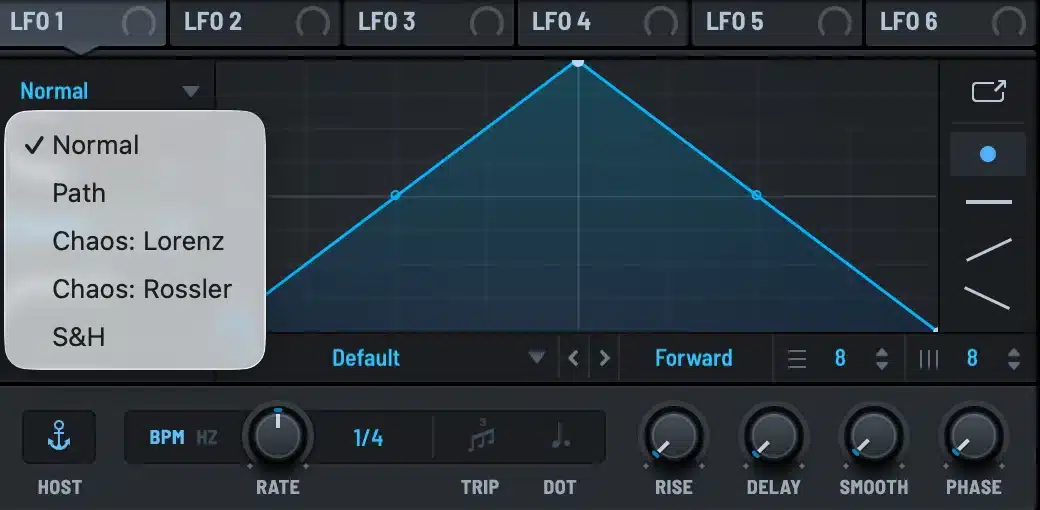The image size is (1040, 510).
Task: Select the rising ramp draw tool
Action: [x=988, y=249]
